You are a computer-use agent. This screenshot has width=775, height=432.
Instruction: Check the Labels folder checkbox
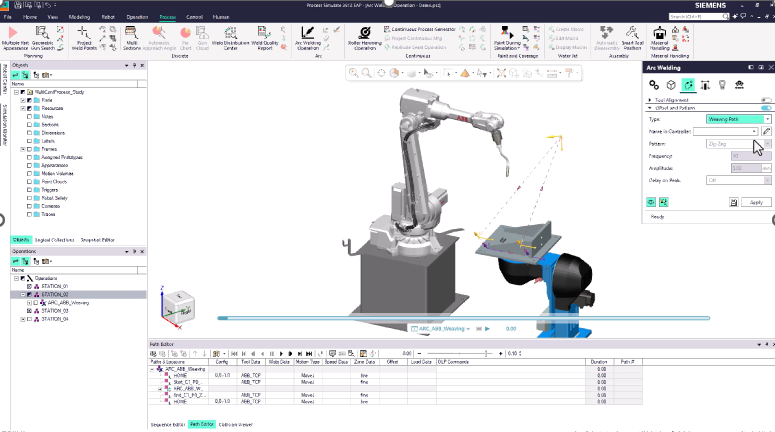pos(29,141)
